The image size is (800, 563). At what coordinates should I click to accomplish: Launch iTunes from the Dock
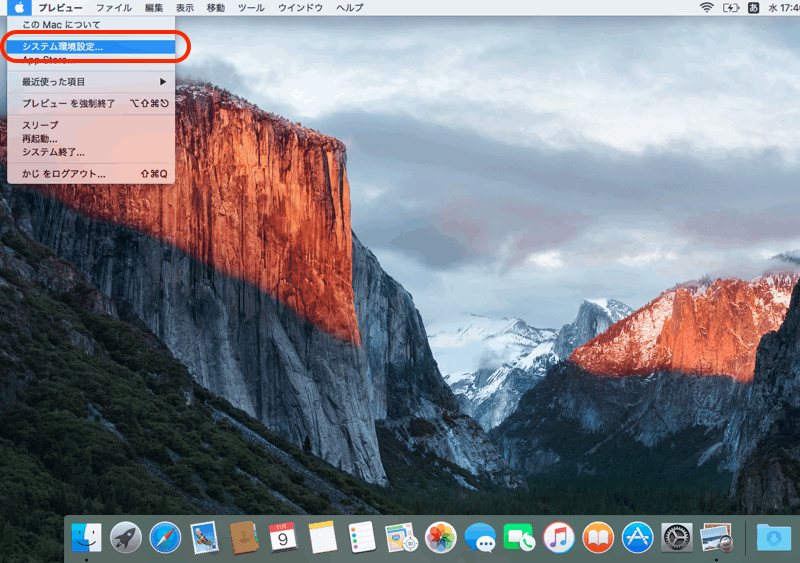(559, 537)
